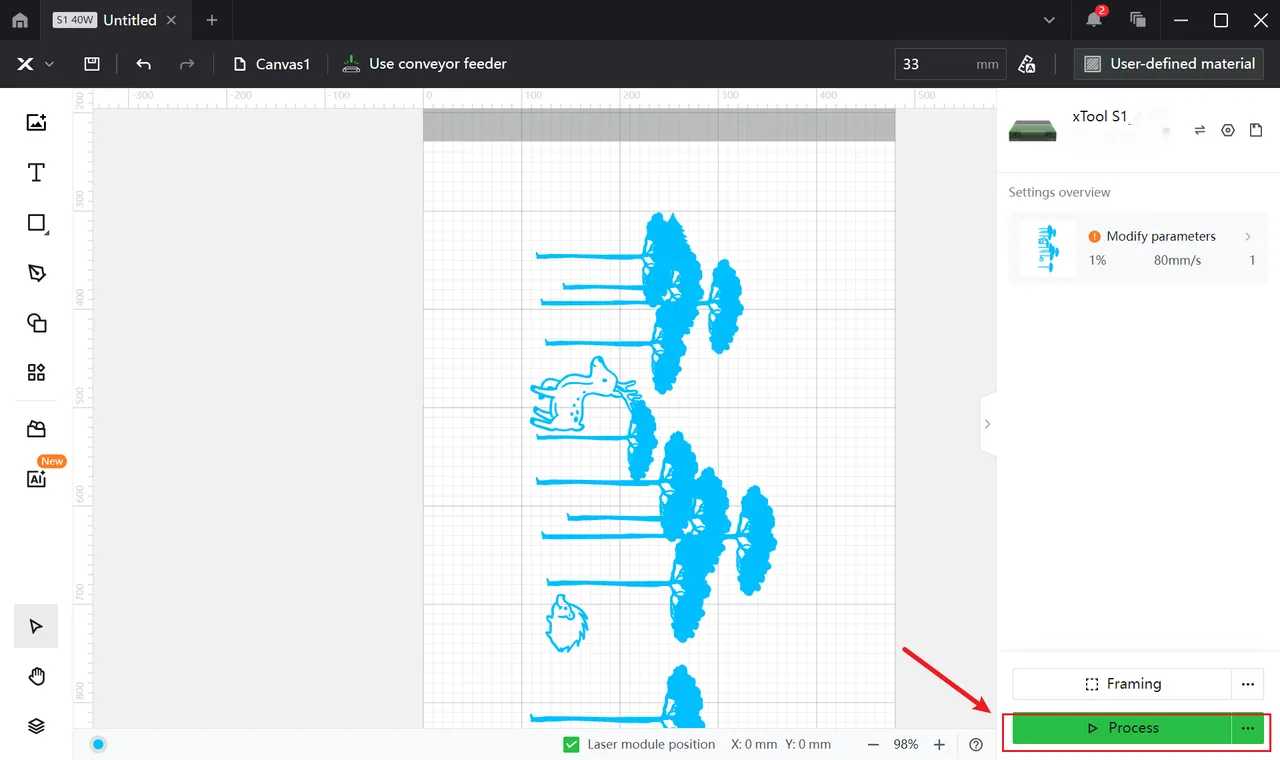The height and width of the screenshot is (760, 1280).
Task: Zoom in with the plus button
Action: [x=939, y=745]
